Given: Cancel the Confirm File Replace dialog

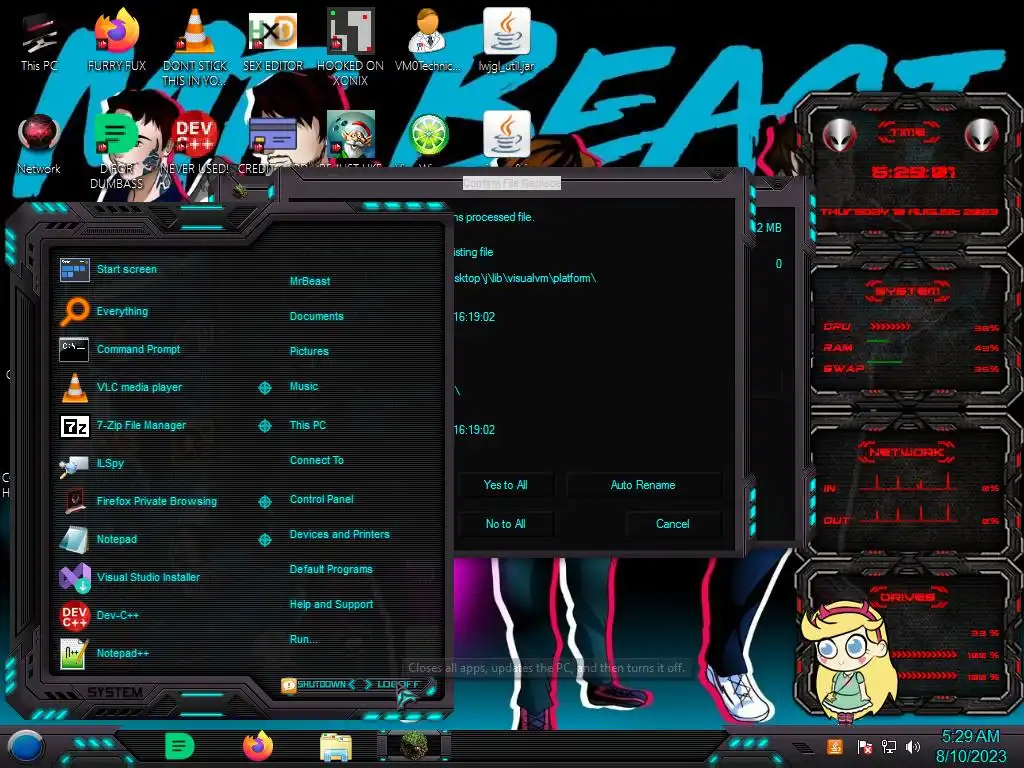Looking at the screenshot, I should (673, 524).
